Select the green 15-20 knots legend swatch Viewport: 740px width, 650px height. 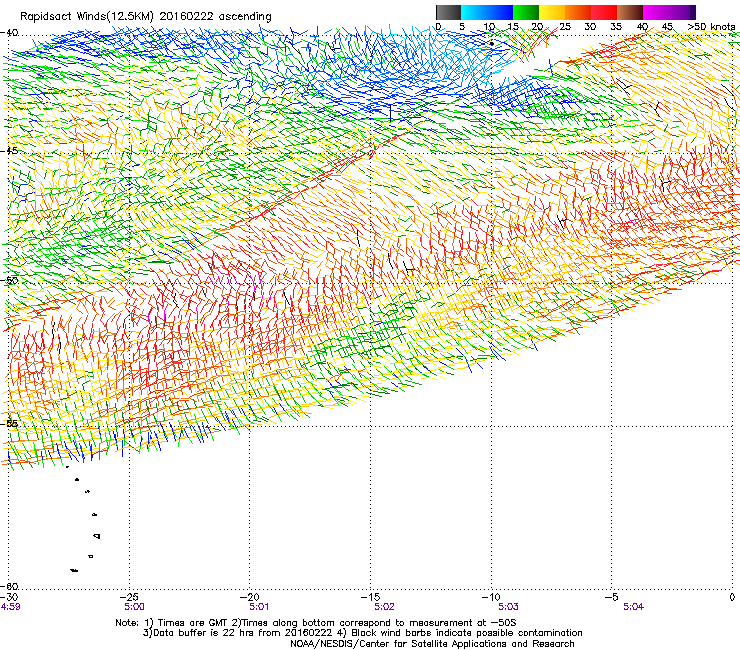(x=526, y=12)
